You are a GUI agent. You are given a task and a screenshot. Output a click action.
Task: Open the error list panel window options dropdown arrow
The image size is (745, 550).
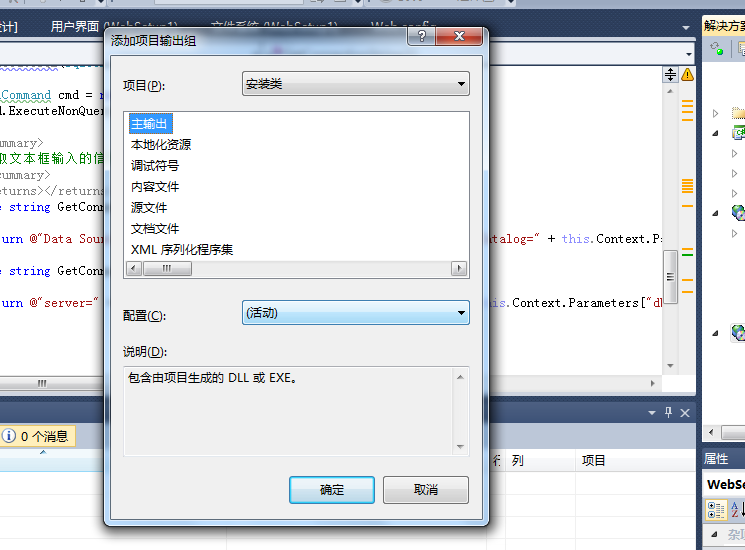[x=652, y=413]
